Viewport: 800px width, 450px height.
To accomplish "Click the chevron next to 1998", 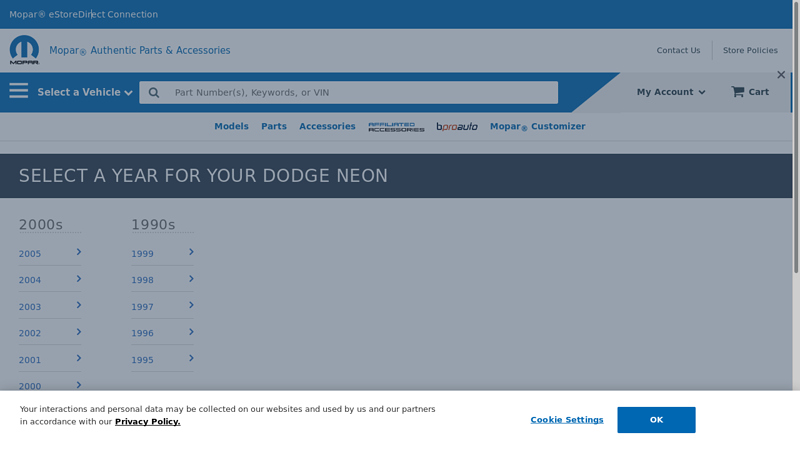I will [191, 279].
